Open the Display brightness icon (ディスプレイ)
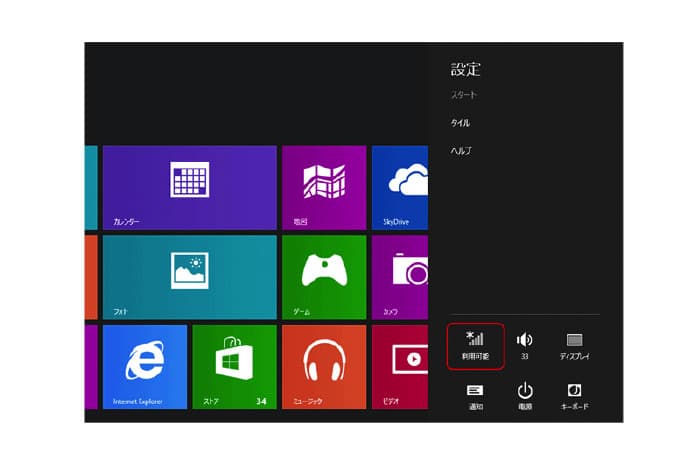Image resolution: width=700 pixels, height=467 pixels. [575, 346]
